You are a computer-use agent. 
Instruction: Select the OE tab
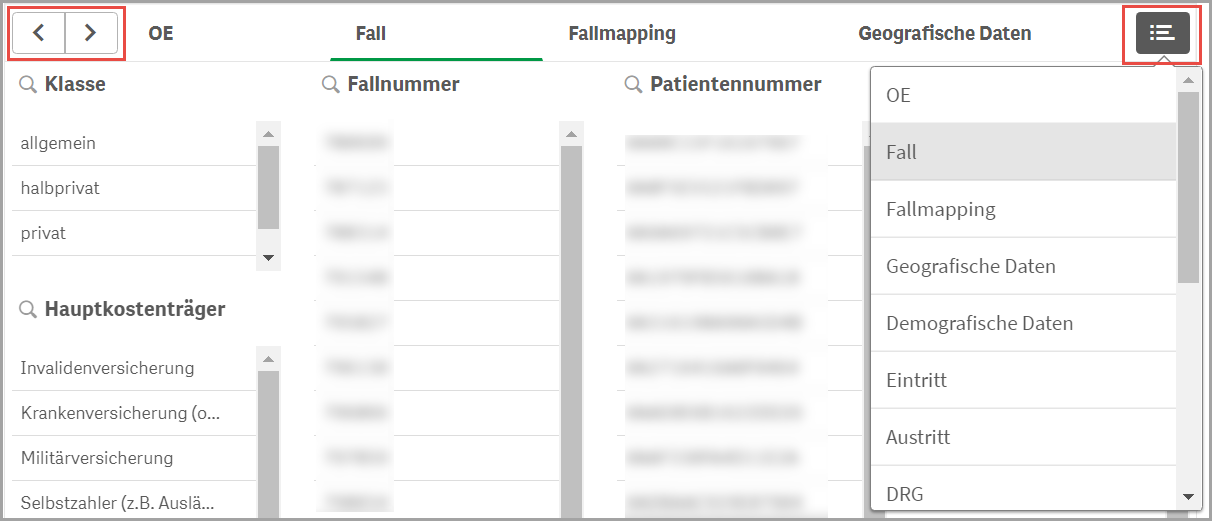click(161, 33)
